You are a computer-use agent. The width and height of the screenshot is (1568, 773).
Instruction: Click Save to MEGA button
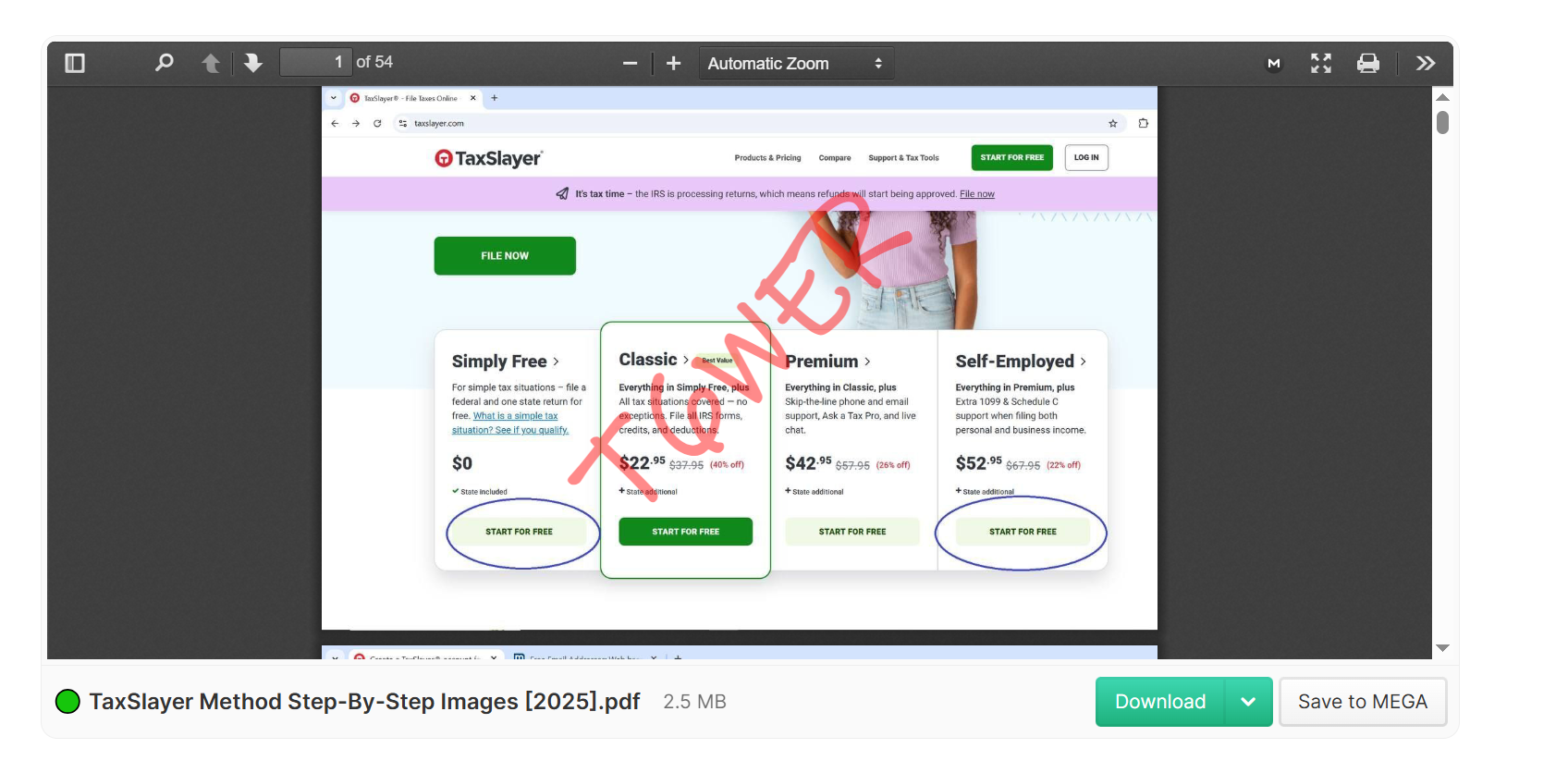click(1363, 702)
